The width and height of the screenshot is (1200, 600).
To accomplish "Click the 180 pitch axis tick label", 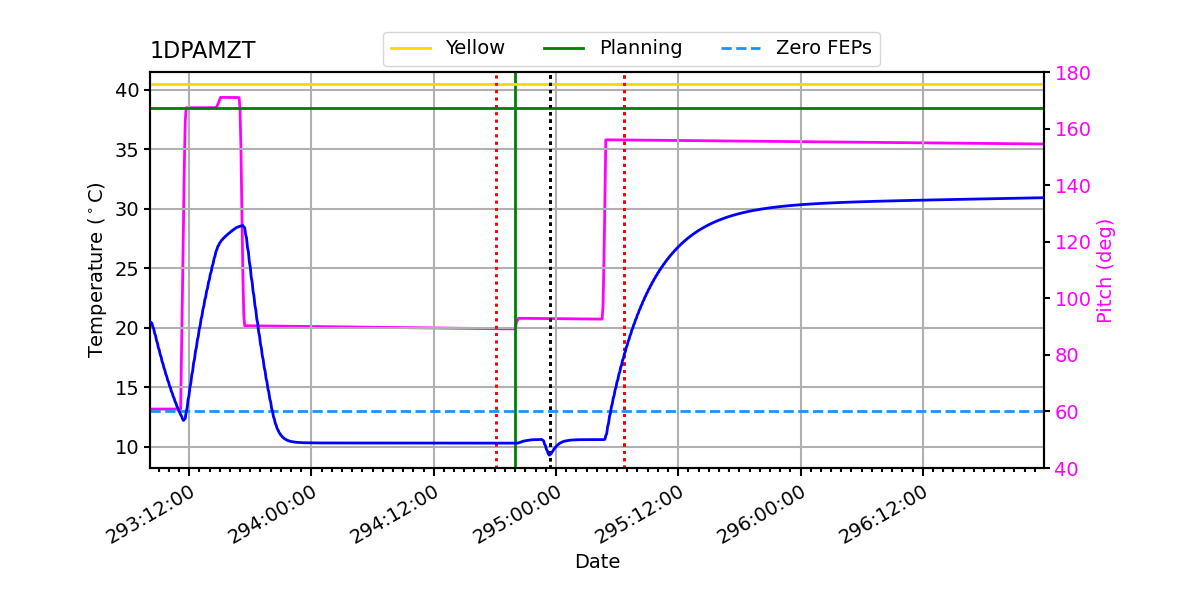I will click(1069, 73).
